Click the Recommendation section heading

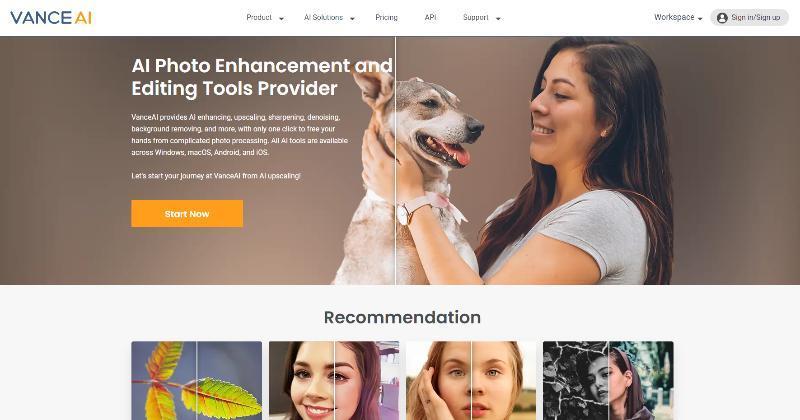pos(402,317)
